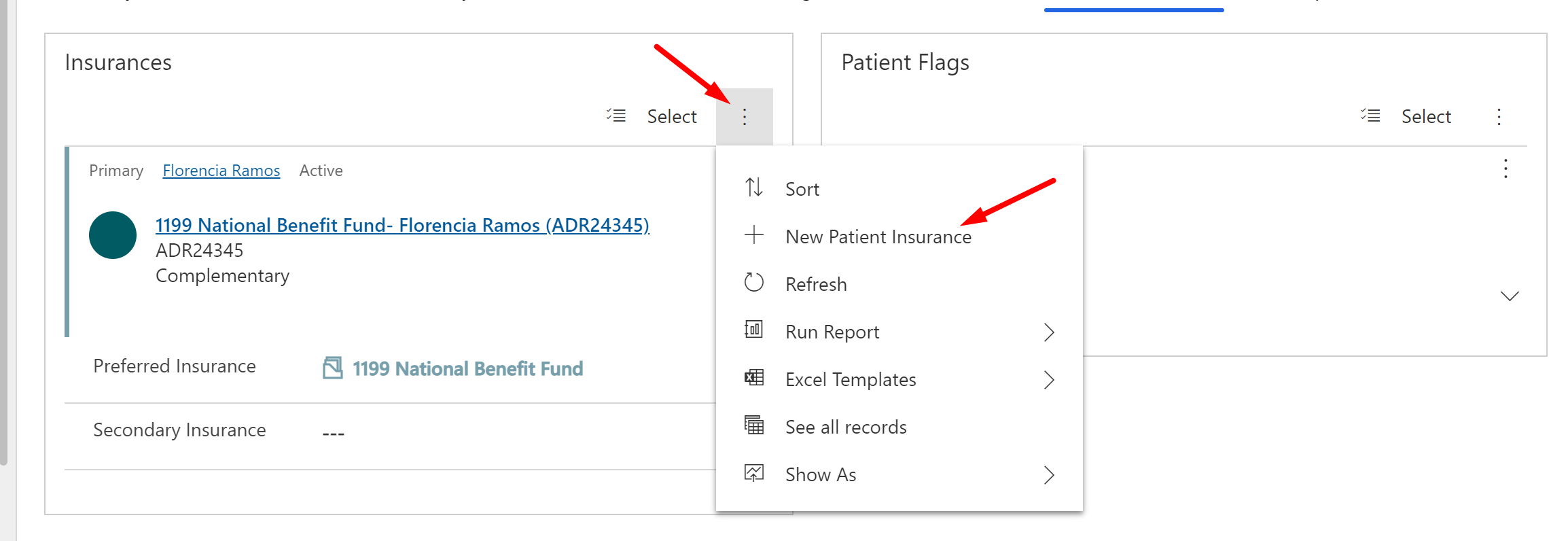The image size is (1568, 541).
Task: Click the Refresh circular arrow icon
Action: coord(754,282)
